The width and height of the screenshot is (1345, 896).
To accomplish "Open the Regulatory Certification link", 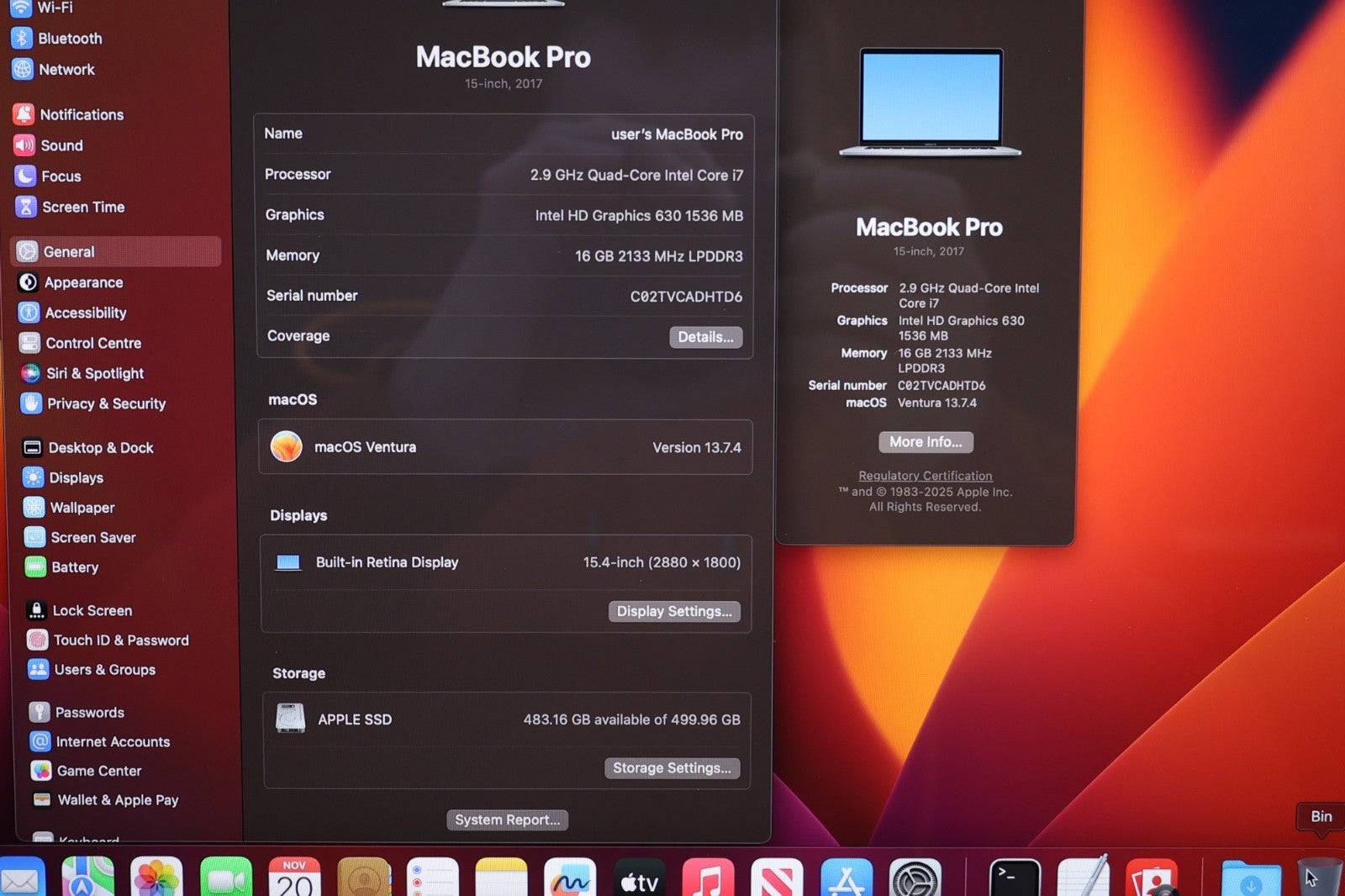I will click(925, 476).
